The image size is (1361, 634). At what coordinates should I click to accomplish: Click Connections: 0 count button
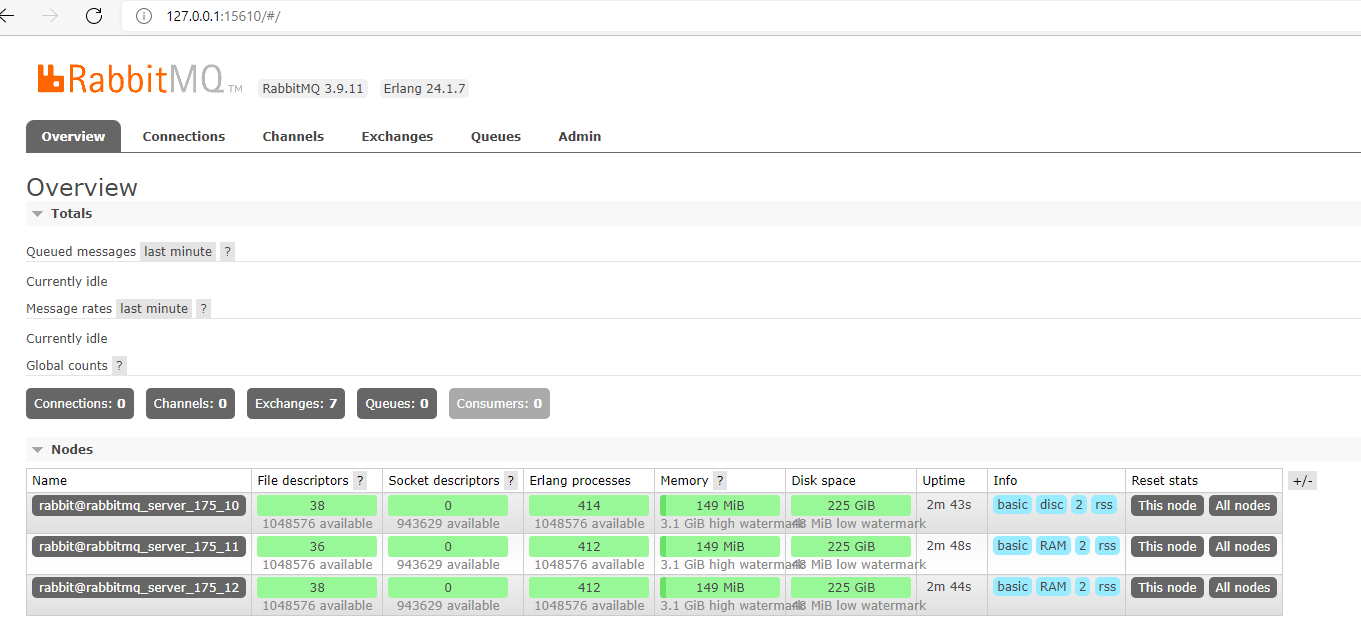point(80,404)
